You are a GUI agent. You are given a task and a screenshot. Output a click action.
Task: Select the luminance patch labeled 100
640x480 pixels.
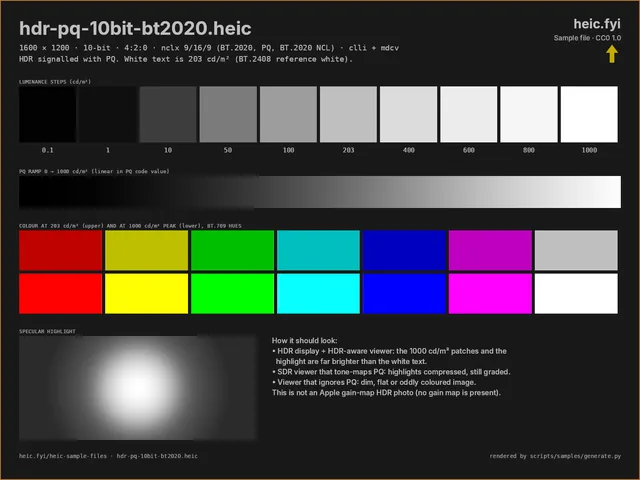[x=288, y=114]
